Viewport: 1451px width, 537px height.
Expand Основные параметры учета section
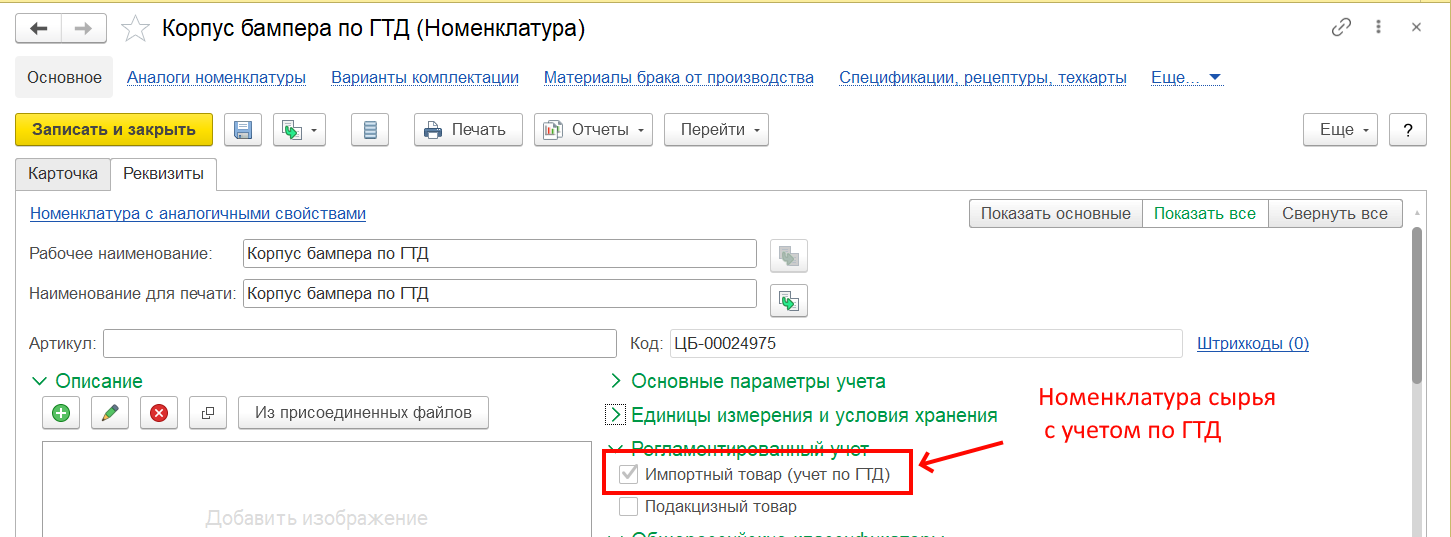[x=758, y=381]
